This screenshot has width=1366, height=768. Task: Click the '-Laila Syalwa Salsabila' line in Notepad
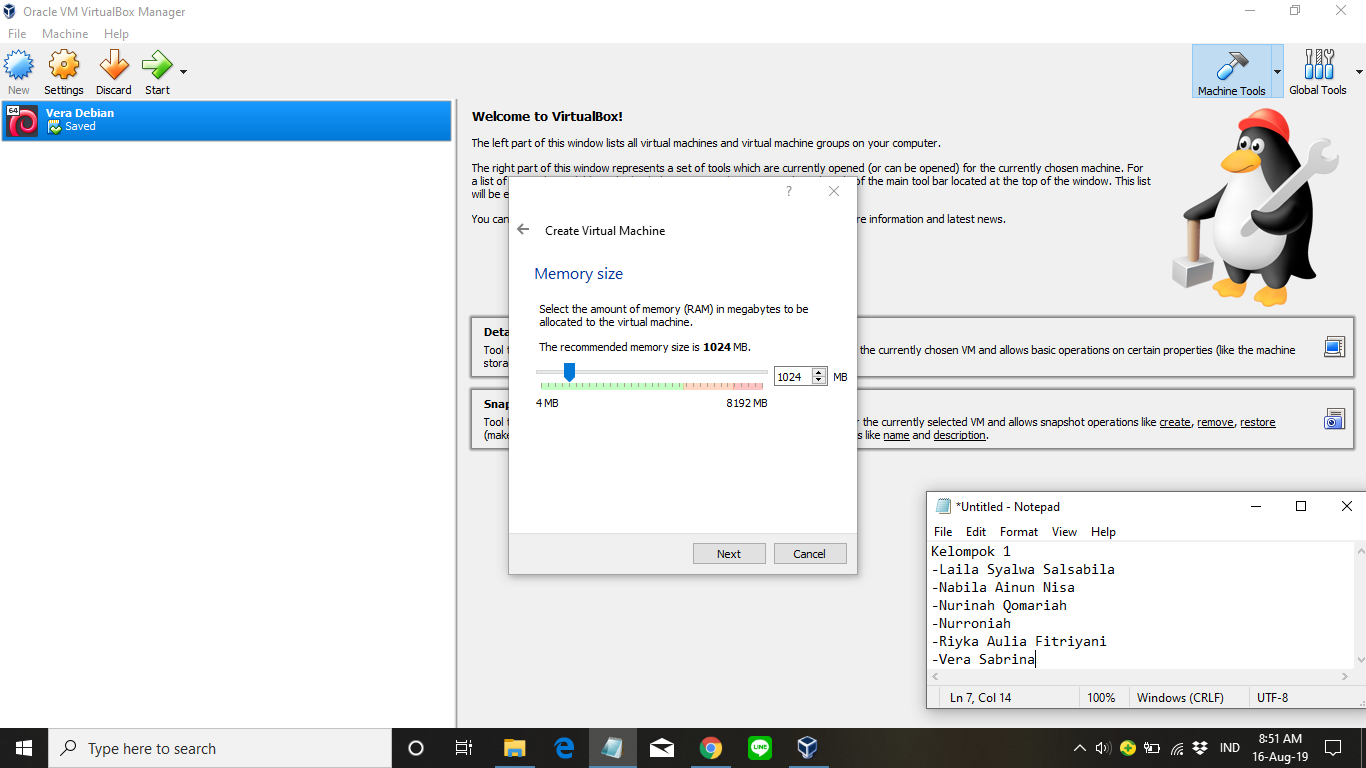pos(1023,569)
